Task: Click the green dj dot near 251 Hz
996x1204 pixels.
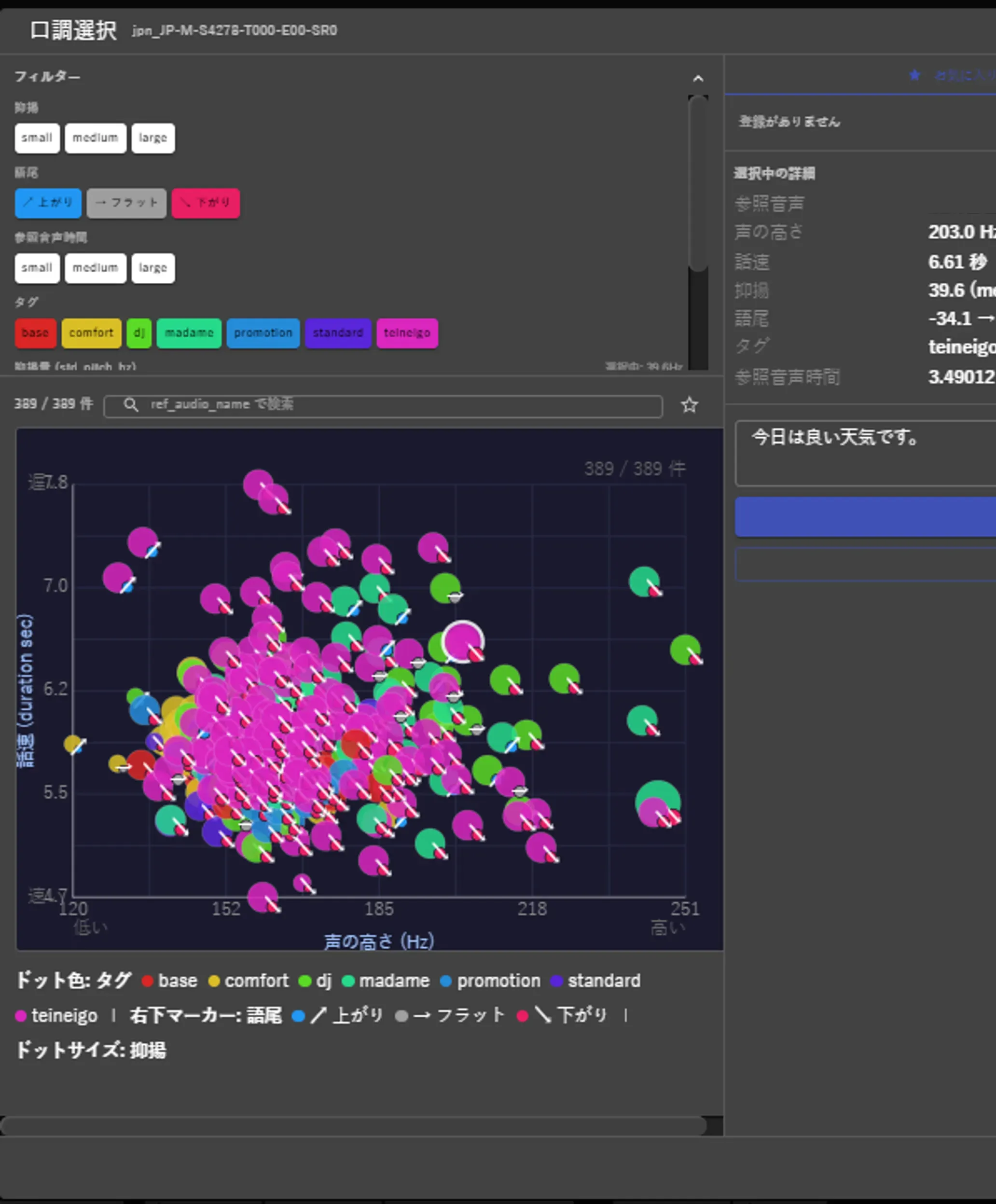Action: [685, 649]
